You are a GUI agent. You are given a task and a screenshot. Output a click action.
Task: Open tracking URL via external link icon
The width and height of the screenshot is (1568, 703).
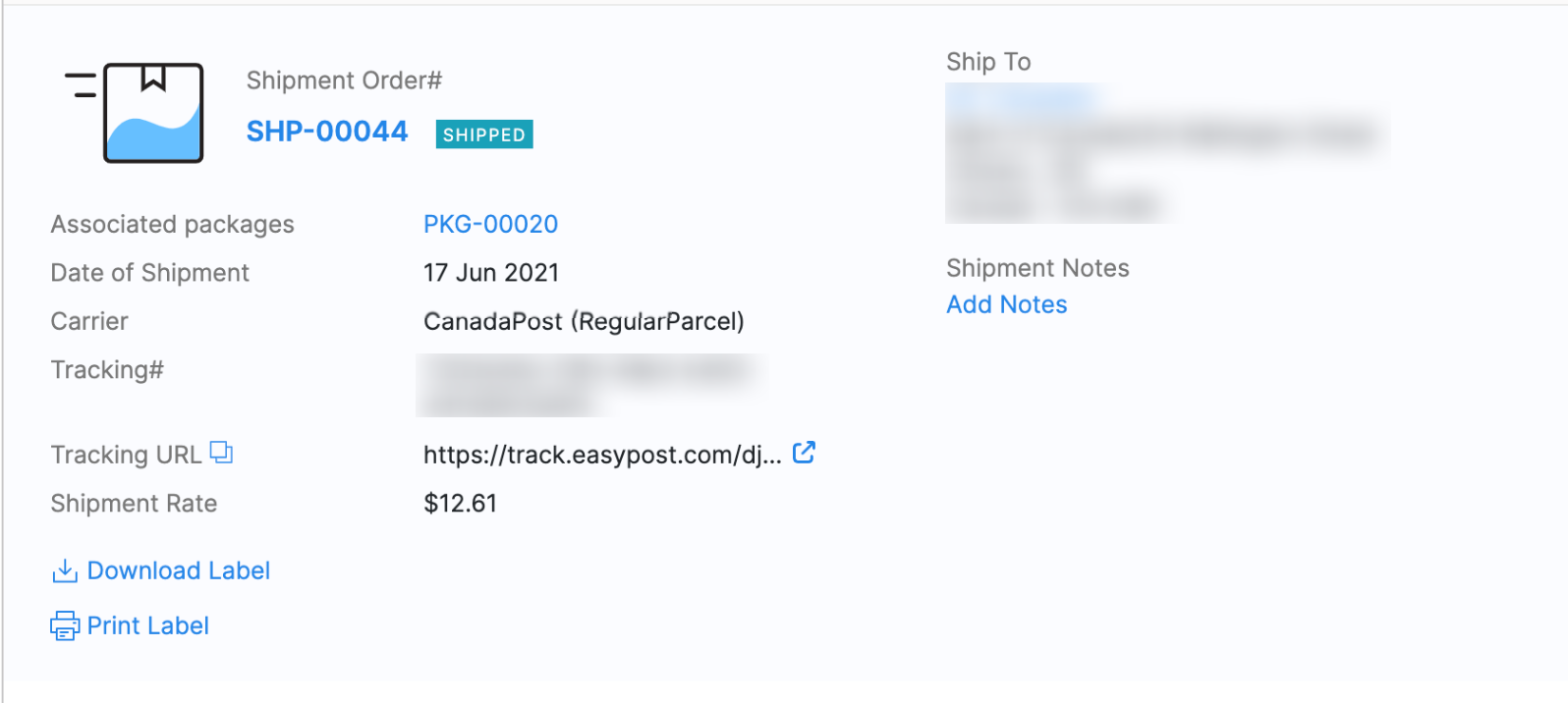pos(804,453)
